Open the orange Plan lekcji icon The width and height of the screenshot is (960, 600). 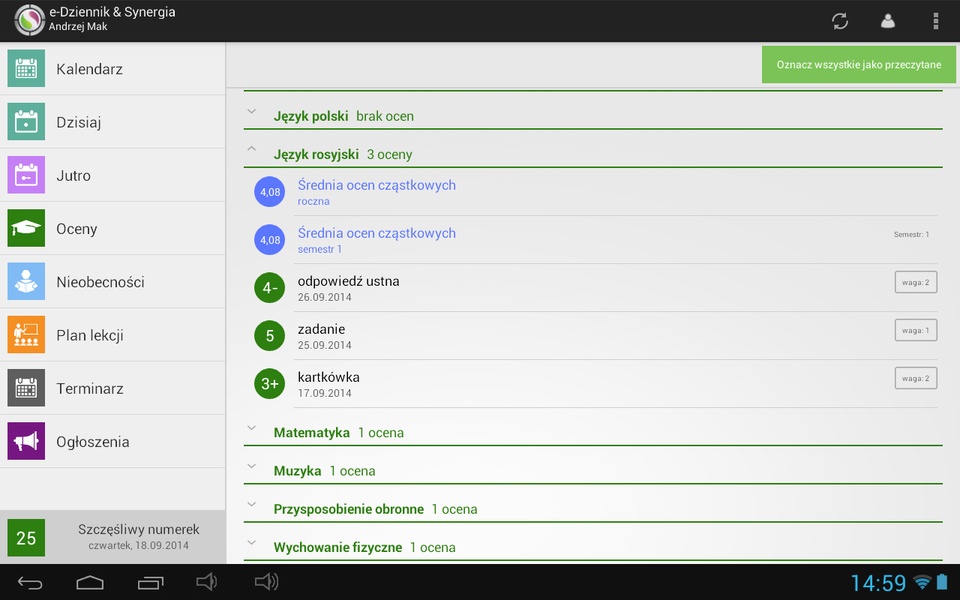26,334
